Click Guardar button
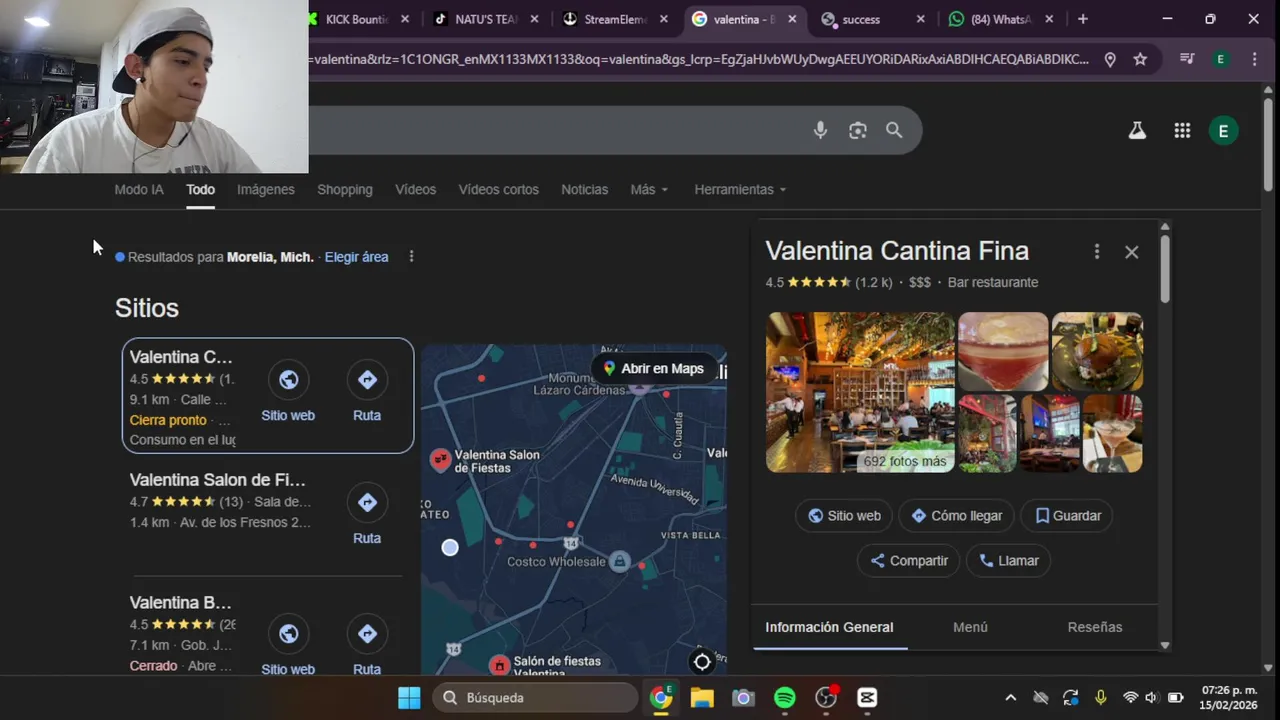Image resolution: width=1280 pixels, height=720 pixels. coord(1067,516)
